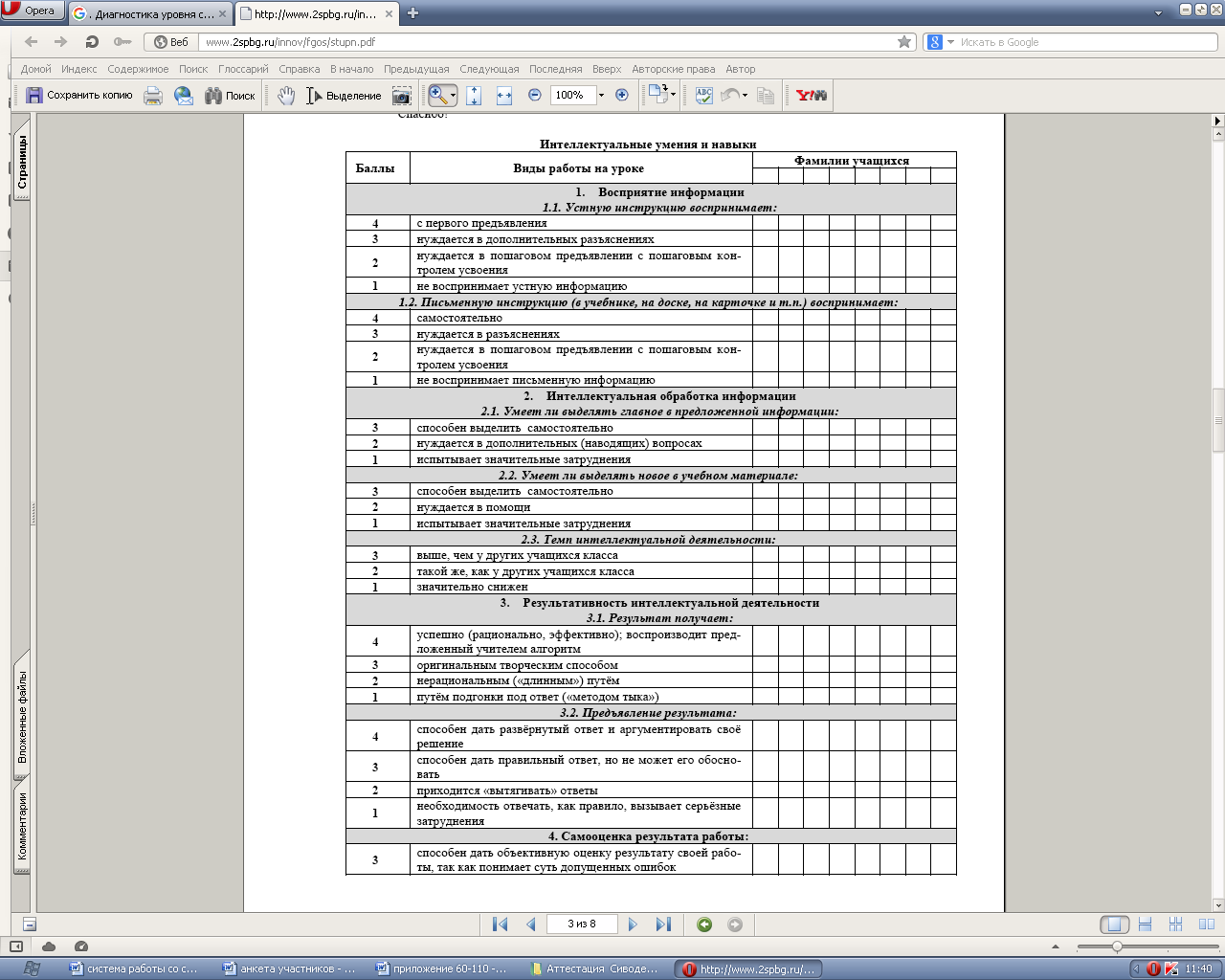Click the Yahoo toolbar icon
Screen dimensions: 1225x980
click(x=812, y=95)
